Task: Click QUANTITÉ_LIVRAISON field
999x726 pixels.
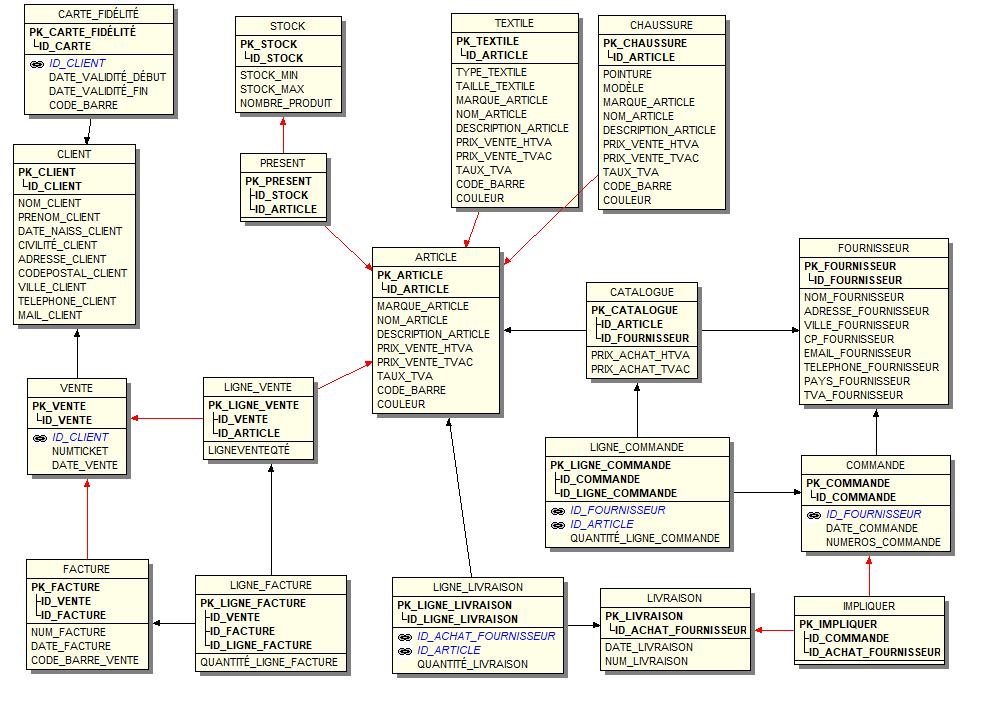Action: click(x=472, y=664)
